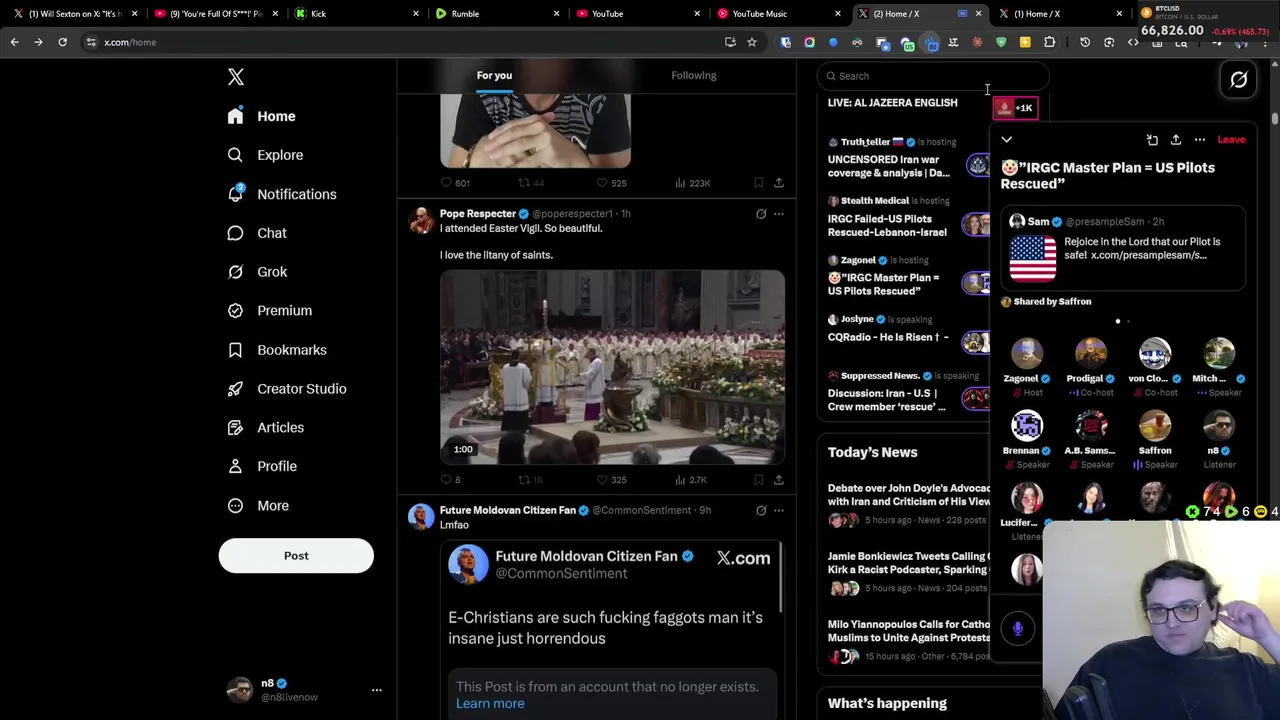Expand the More menu in sidebar
The image size is (1280, 720).
259,506
